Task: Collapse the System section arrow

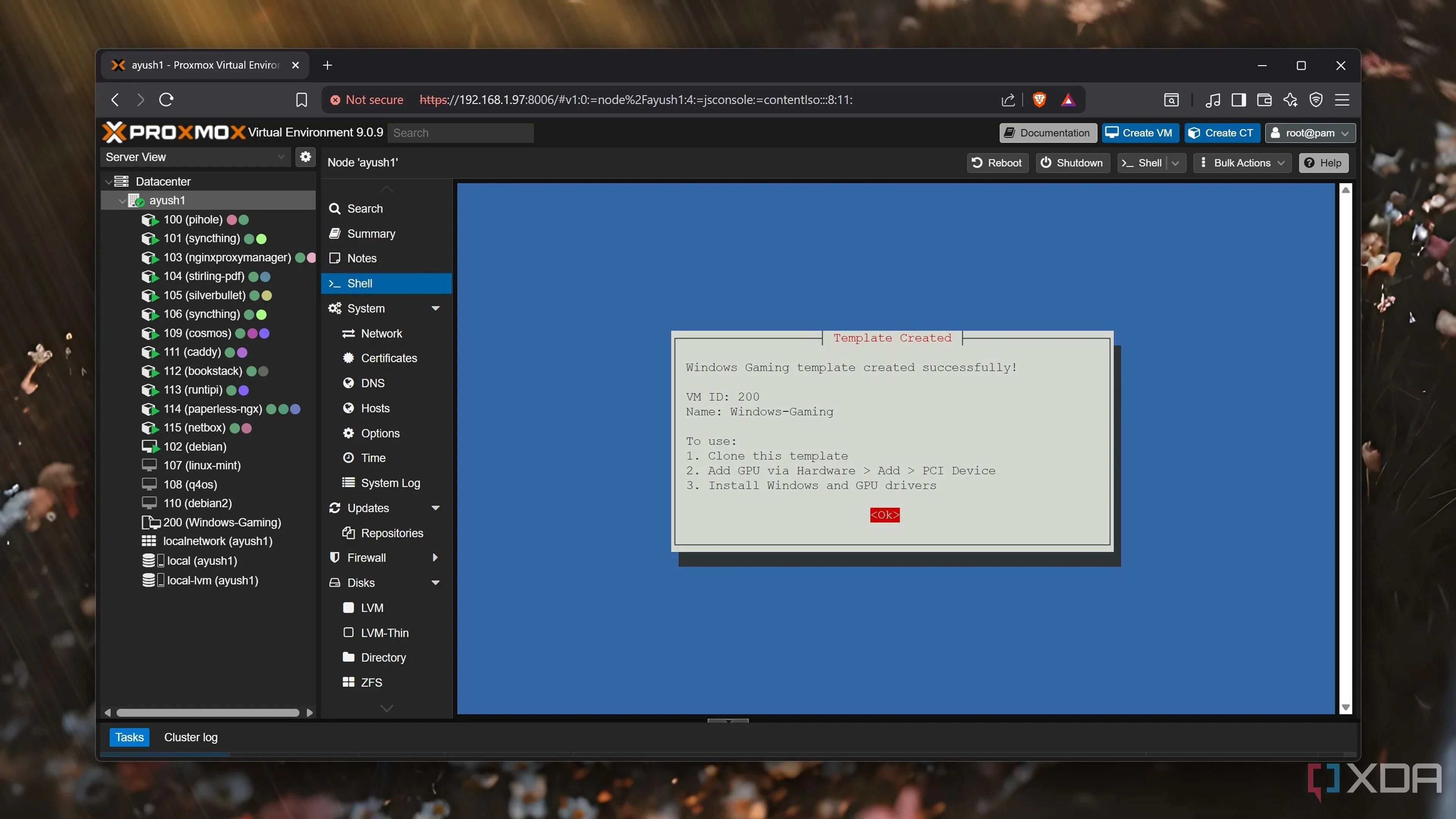Action: pyautogui.click(x=435, y=309)
